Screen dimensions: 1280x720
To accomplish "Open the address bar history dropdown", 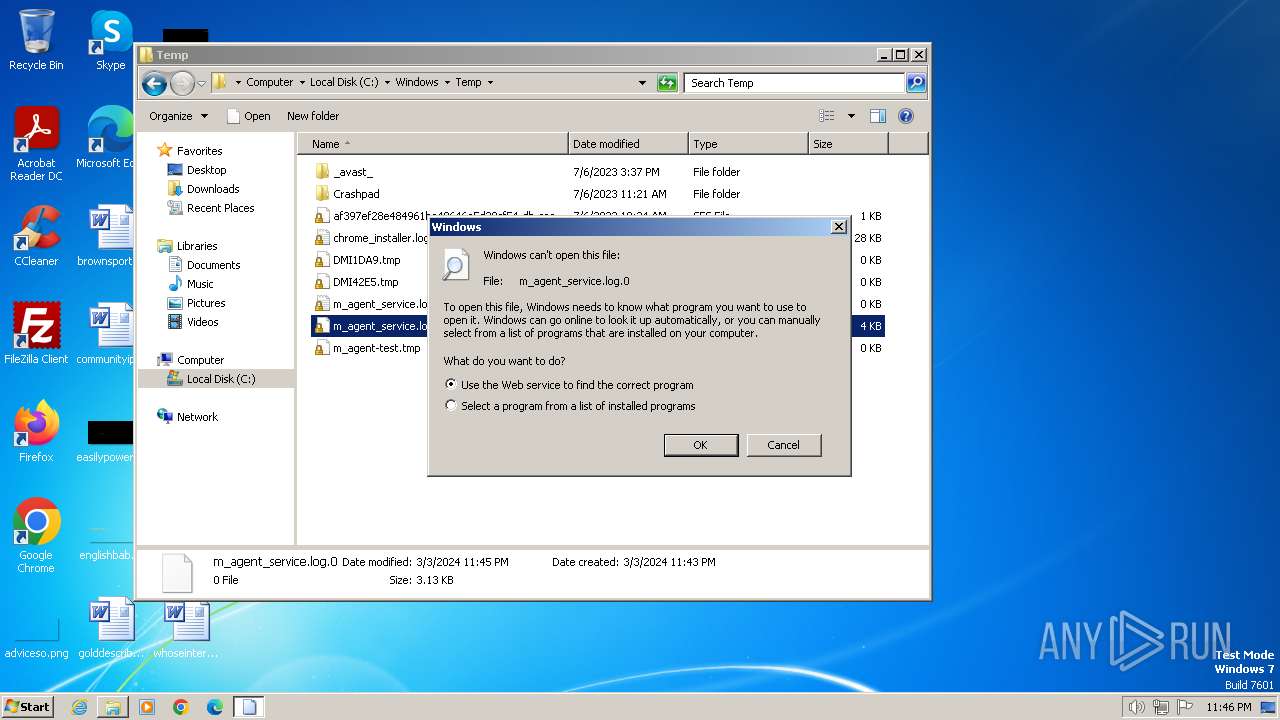I will click(x=642, y=83).
